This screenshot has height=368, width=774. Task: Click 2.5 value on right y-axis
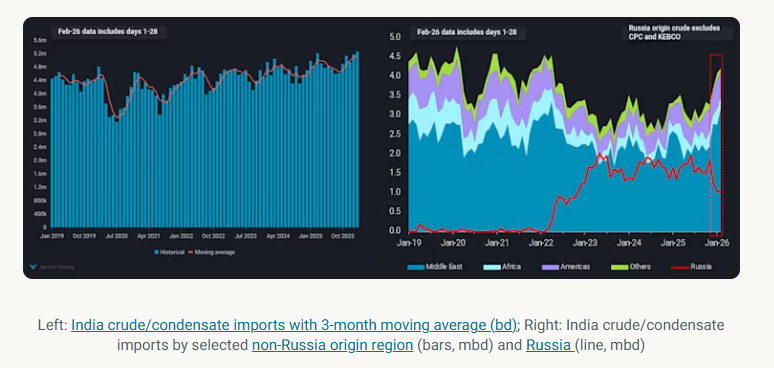[x=395, y=134]
